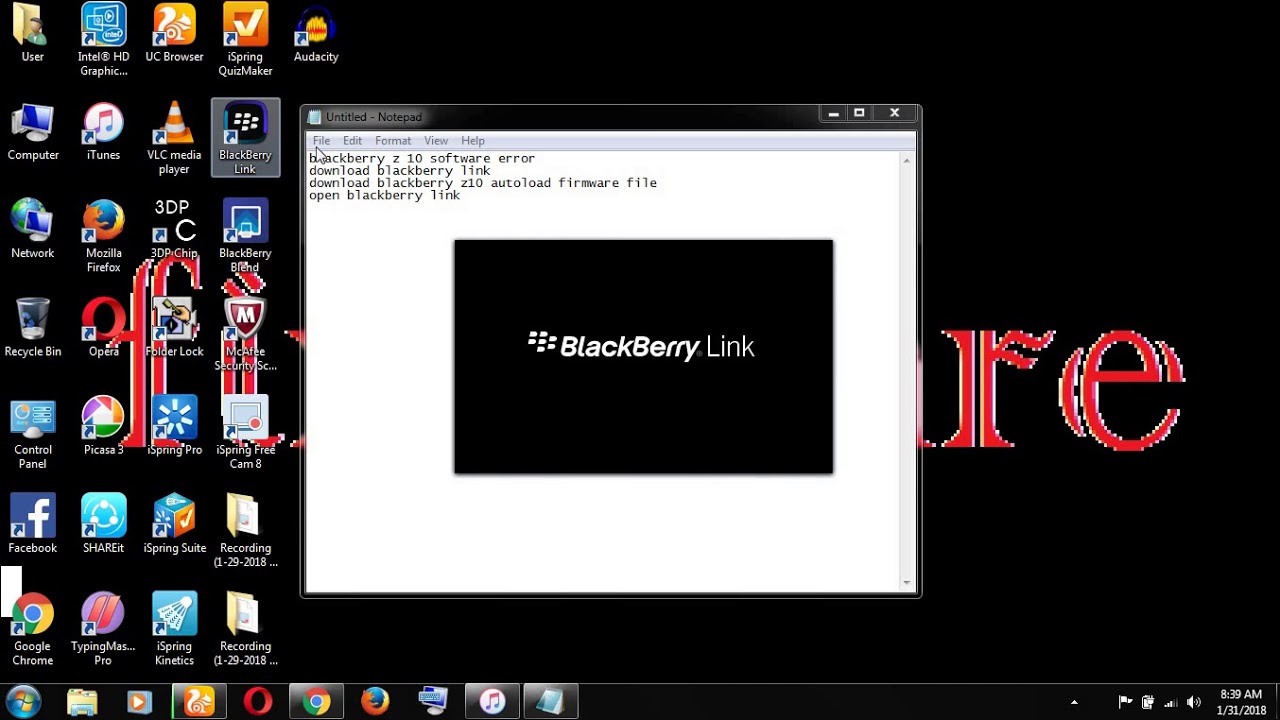
Task: Minimize the Notepad window
Action: 833,114
